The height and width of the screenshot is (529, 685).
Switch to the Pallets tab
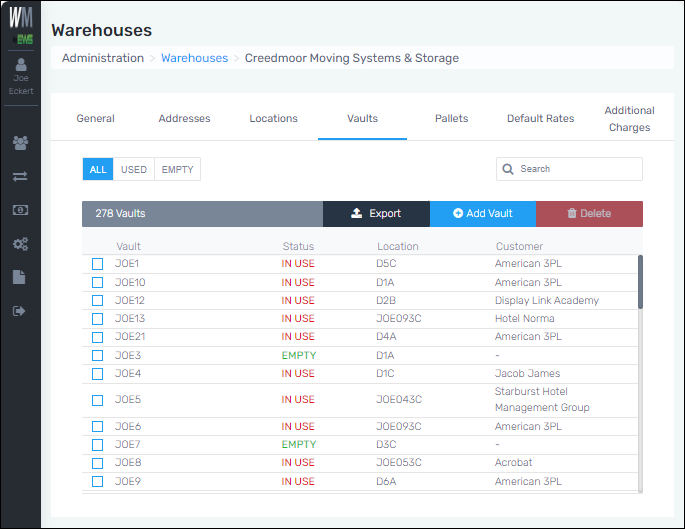click(451, 118)
